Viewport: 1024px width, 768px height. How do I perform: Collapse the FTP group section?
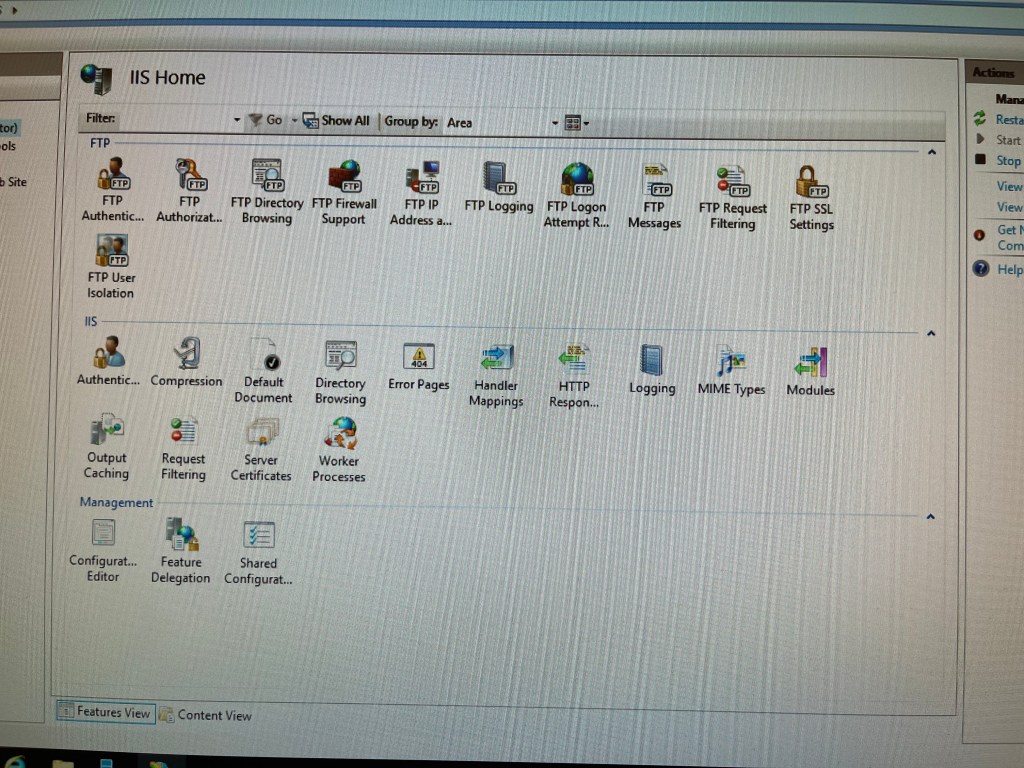pos(932,152)
